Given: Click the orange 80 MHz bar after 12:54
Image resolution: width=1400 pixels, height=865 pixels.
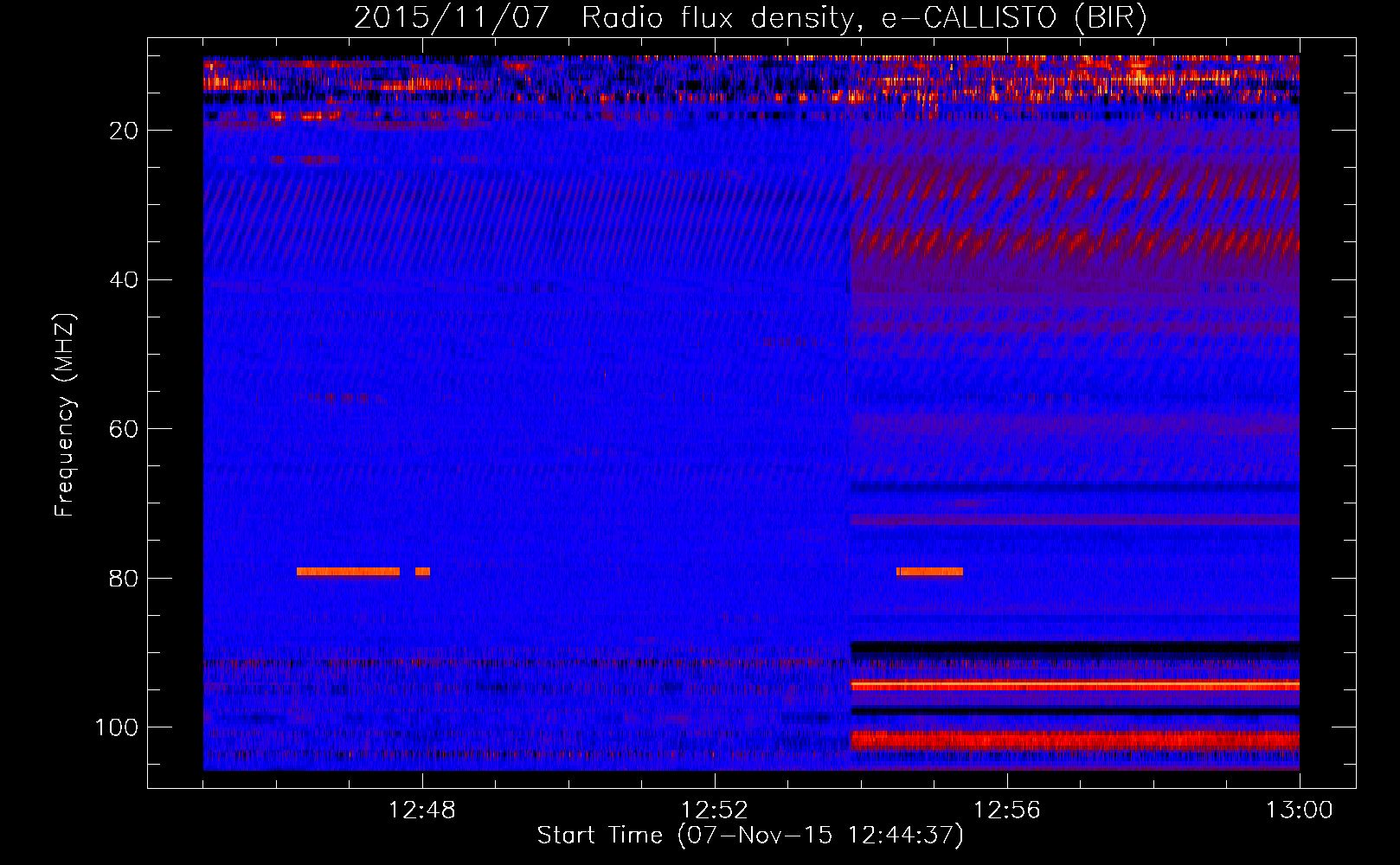Looking at the screenshot, I should (930, 572).
